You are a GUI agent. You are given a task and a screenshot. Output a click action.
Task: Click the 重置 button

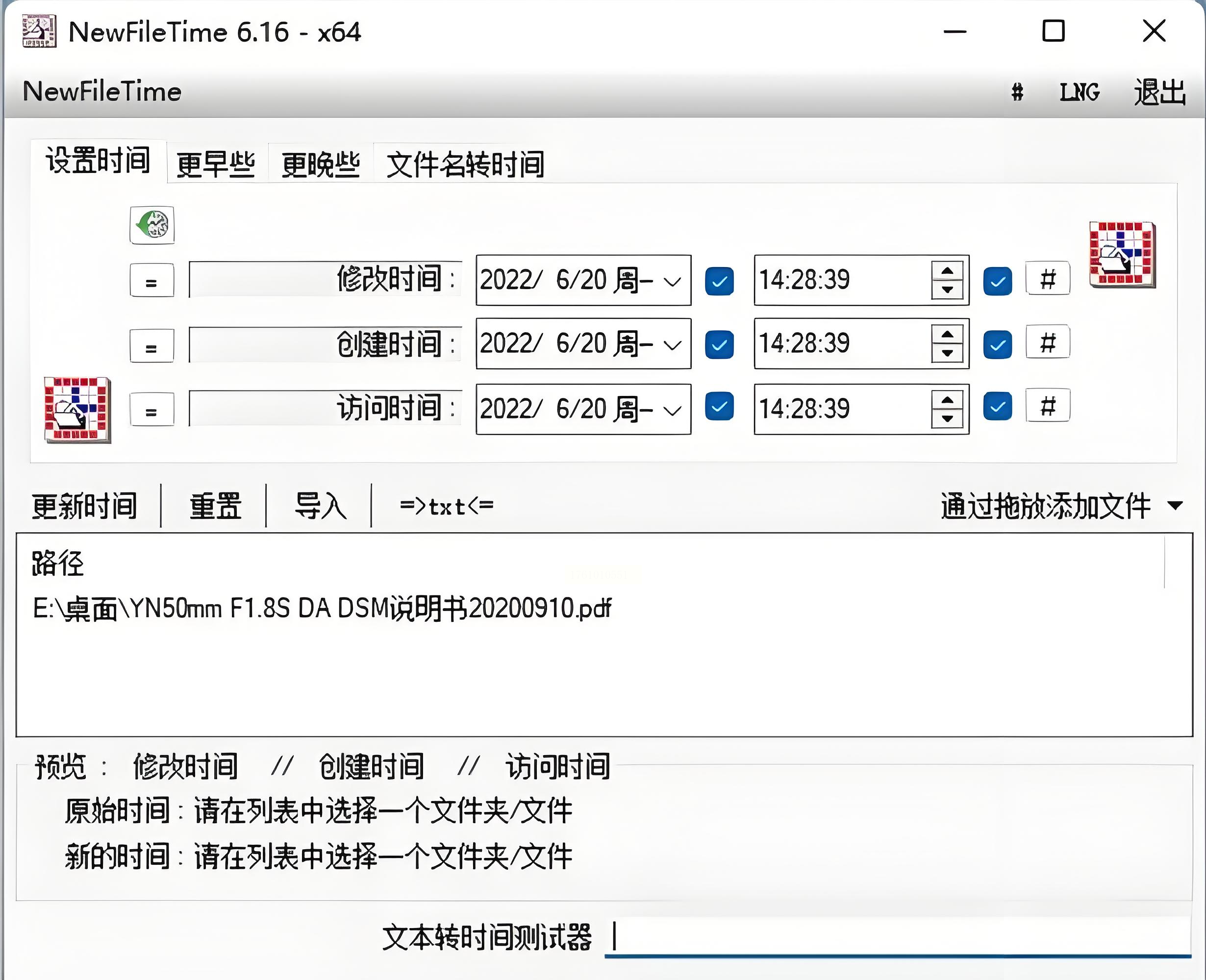click(x=215, y=505)
